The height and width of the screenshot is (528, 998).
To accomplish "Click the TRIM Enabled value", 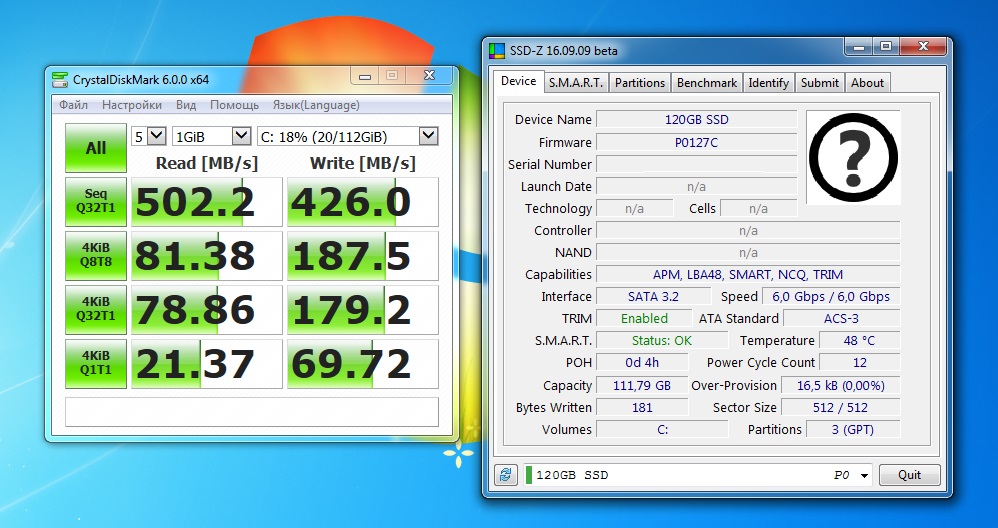I will [644, 319].
